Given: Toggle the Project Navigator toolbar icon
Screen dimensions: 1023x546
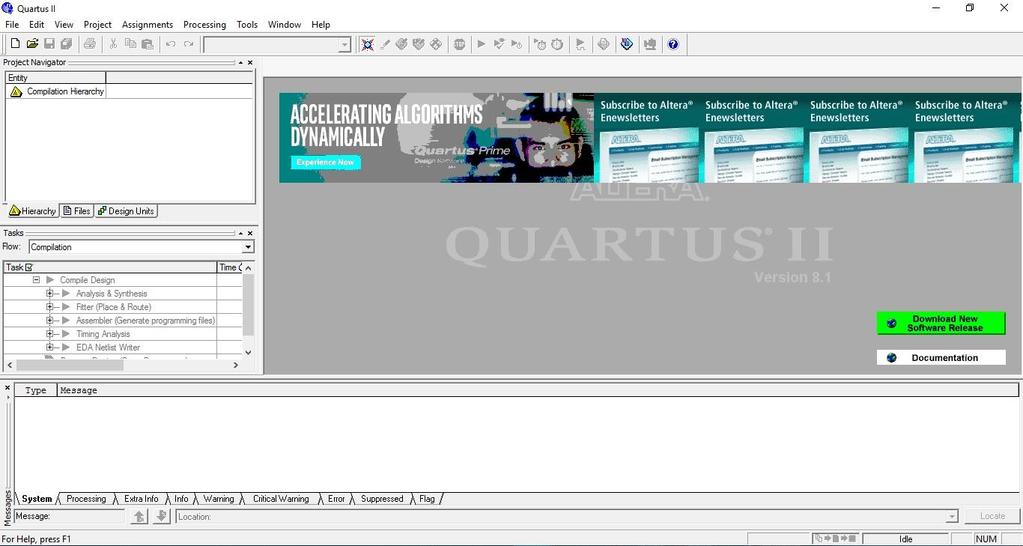Looking at the screenshot, I should pos(367,44).
